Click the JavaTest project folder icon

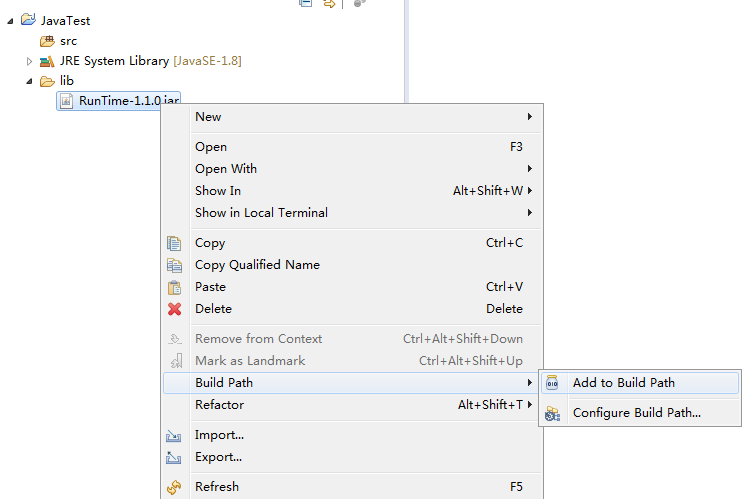click(x=28, y=20)
